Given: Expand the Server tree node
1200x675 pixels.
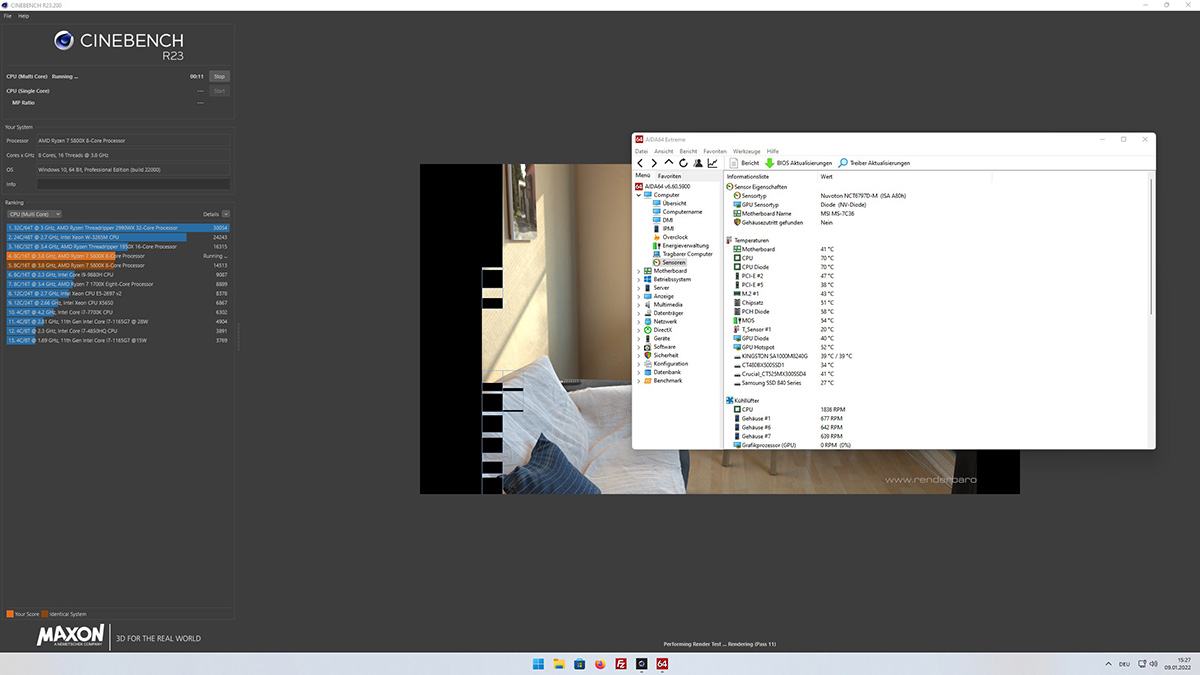Looking at the screenshot, I should [639, 287].
